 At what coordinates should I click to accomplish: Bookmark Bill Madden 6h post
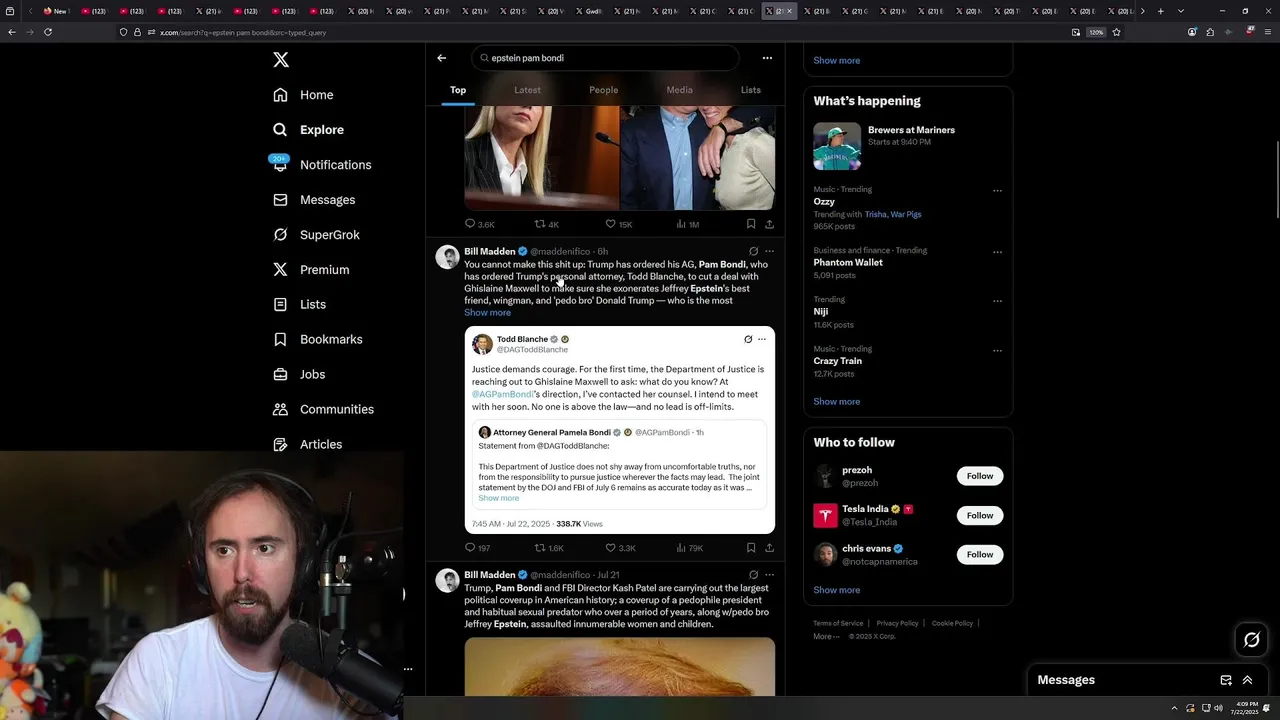(751, 548)
